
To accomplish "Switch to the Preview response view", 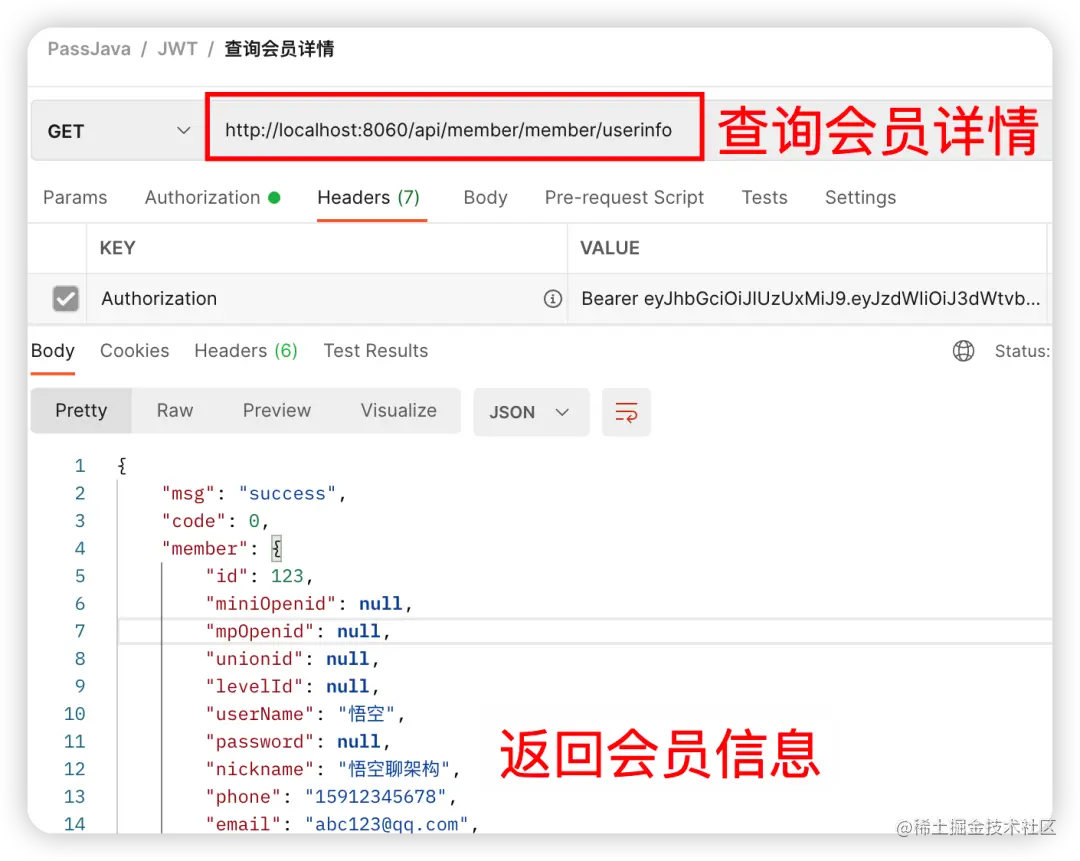I will (x=276, y=410).
